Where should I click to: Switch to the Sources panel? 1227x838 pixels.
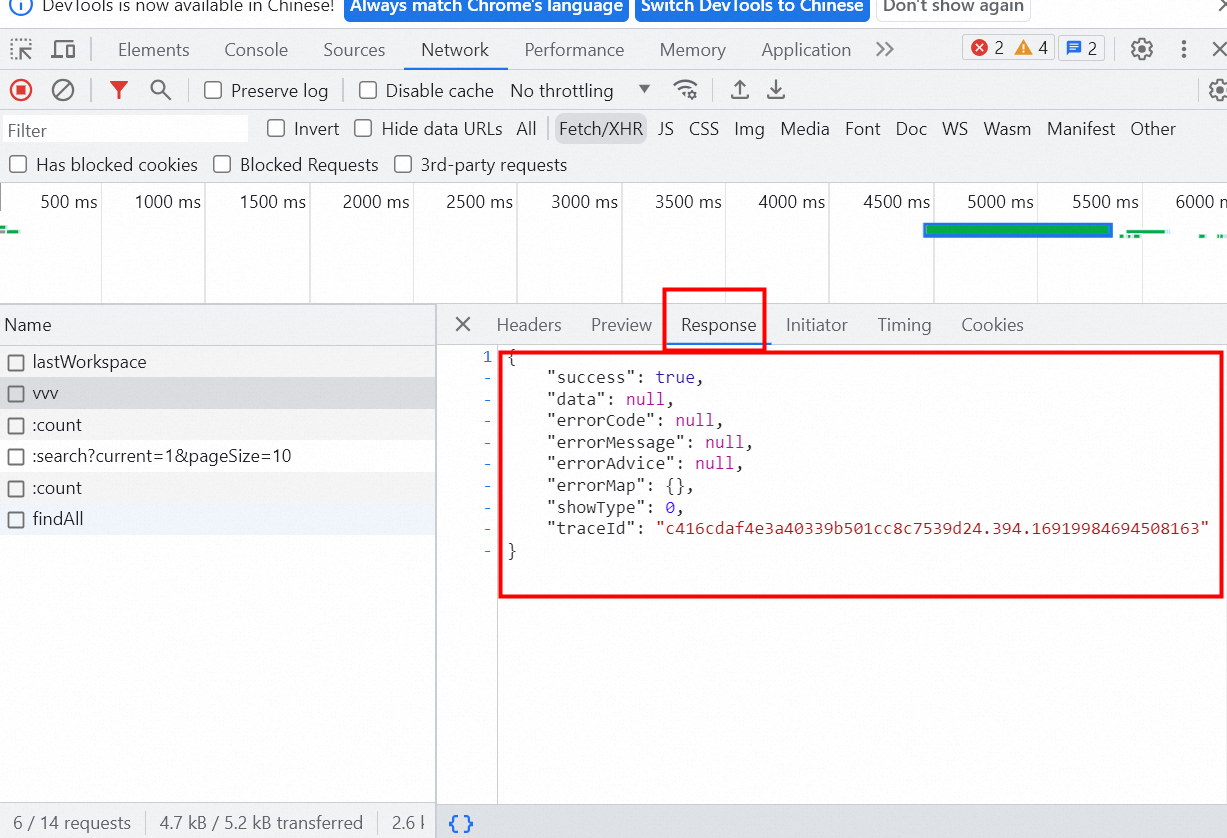pyautogui.click(x=354, y=49)
